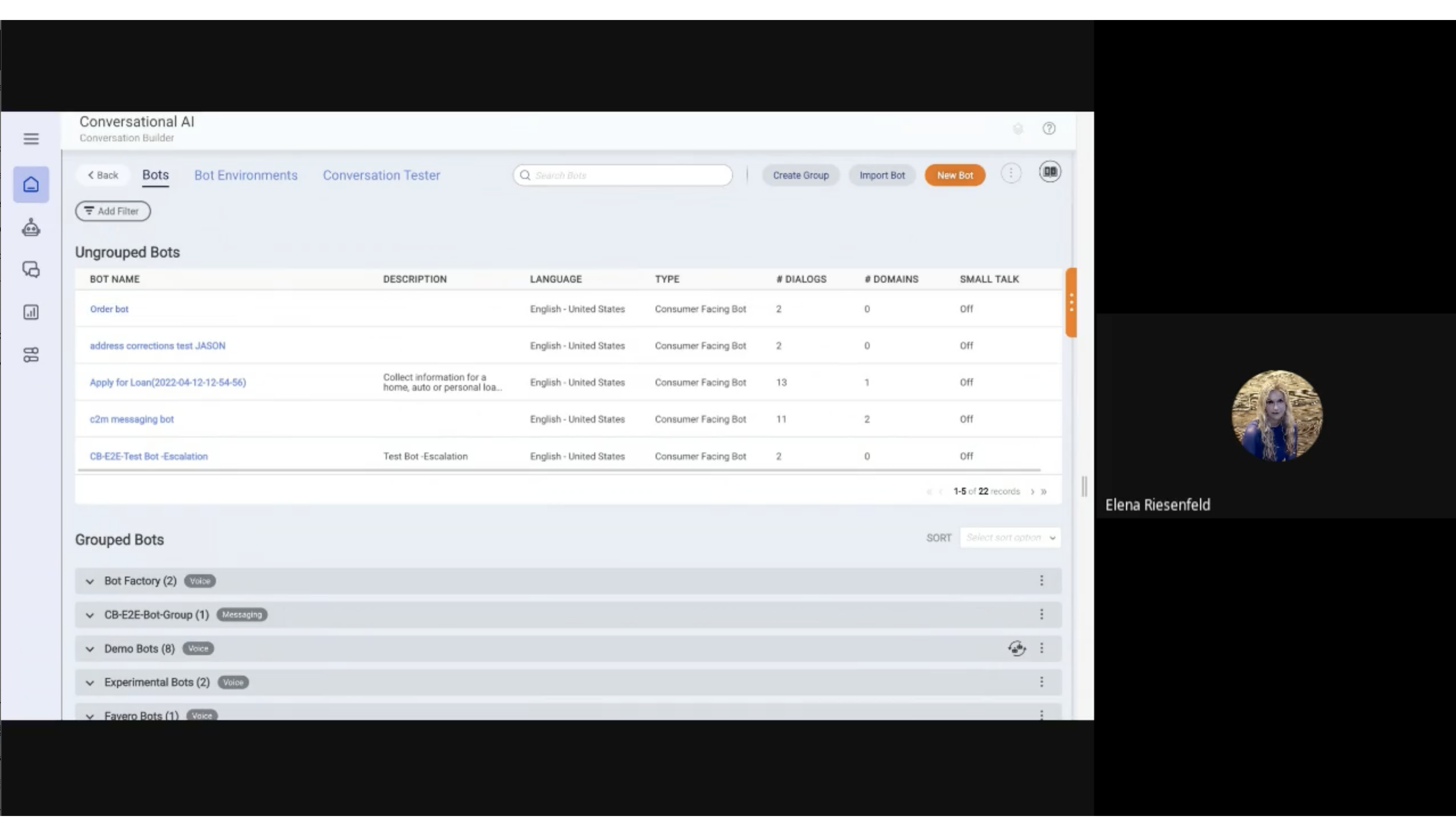Switch to the Bot Environments tab
Screen dimensions: 1456x836
tap(245, 175)
